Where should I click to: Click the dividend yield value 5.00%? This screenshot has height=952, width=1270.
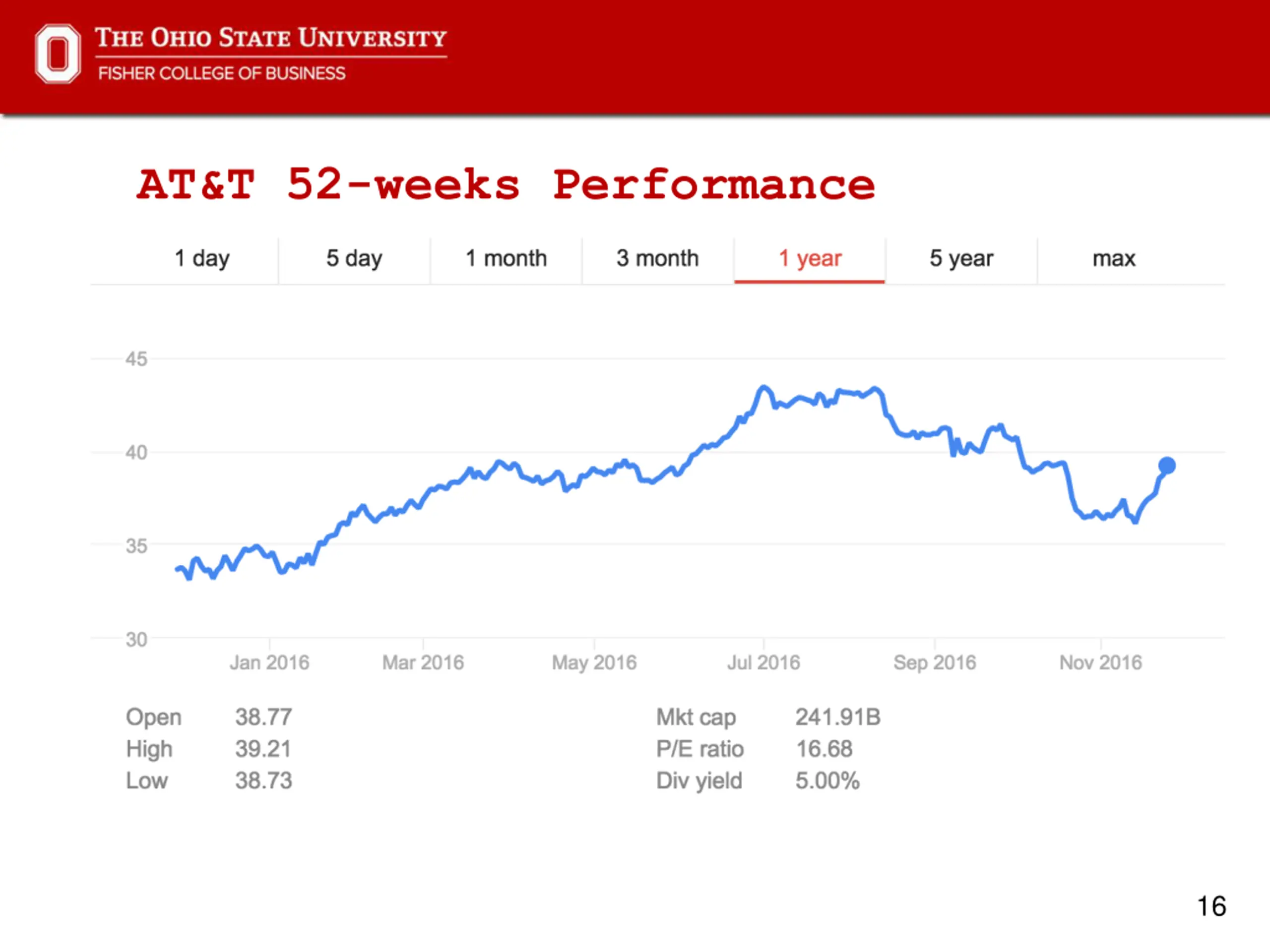click(827, 781)
